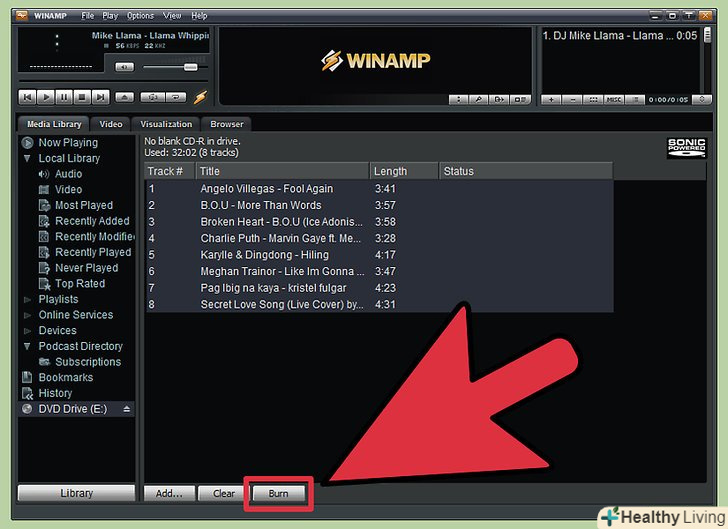728x529 pixels.
Task: Click the volume slider handle
Action: pos(190,67)
